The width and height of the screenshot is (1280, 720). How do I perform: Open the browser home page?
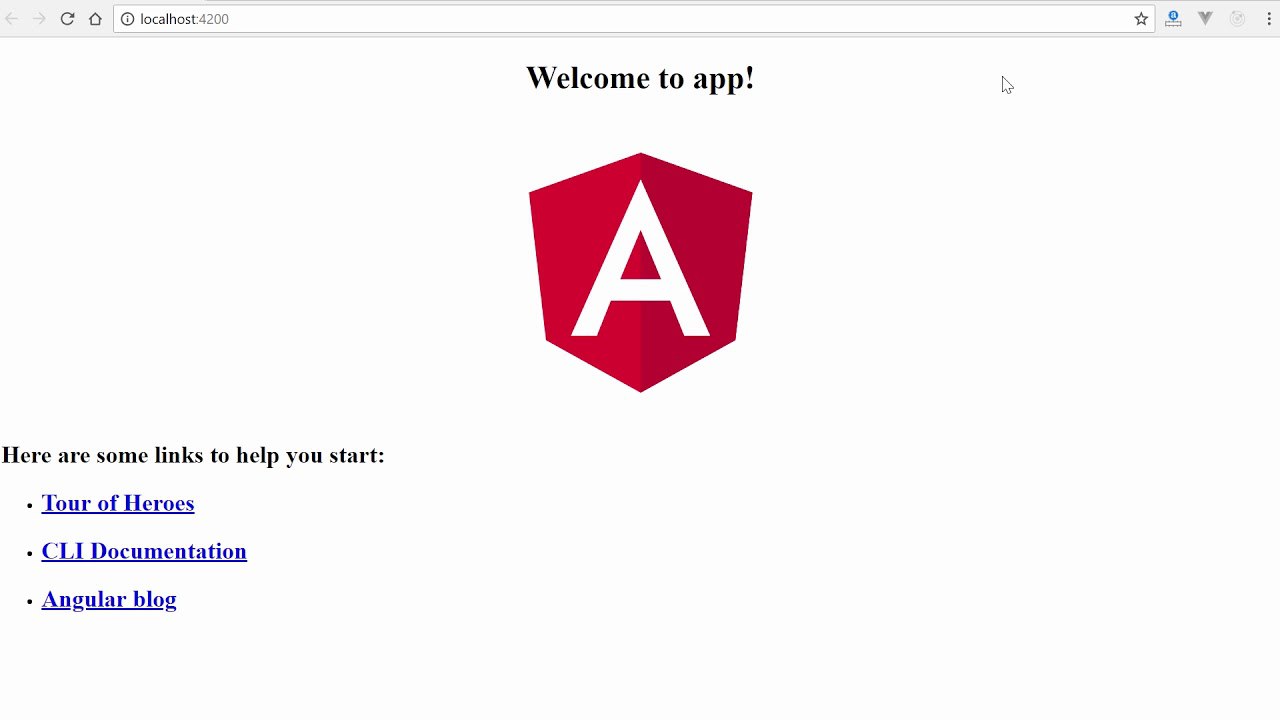click(95, 19)
